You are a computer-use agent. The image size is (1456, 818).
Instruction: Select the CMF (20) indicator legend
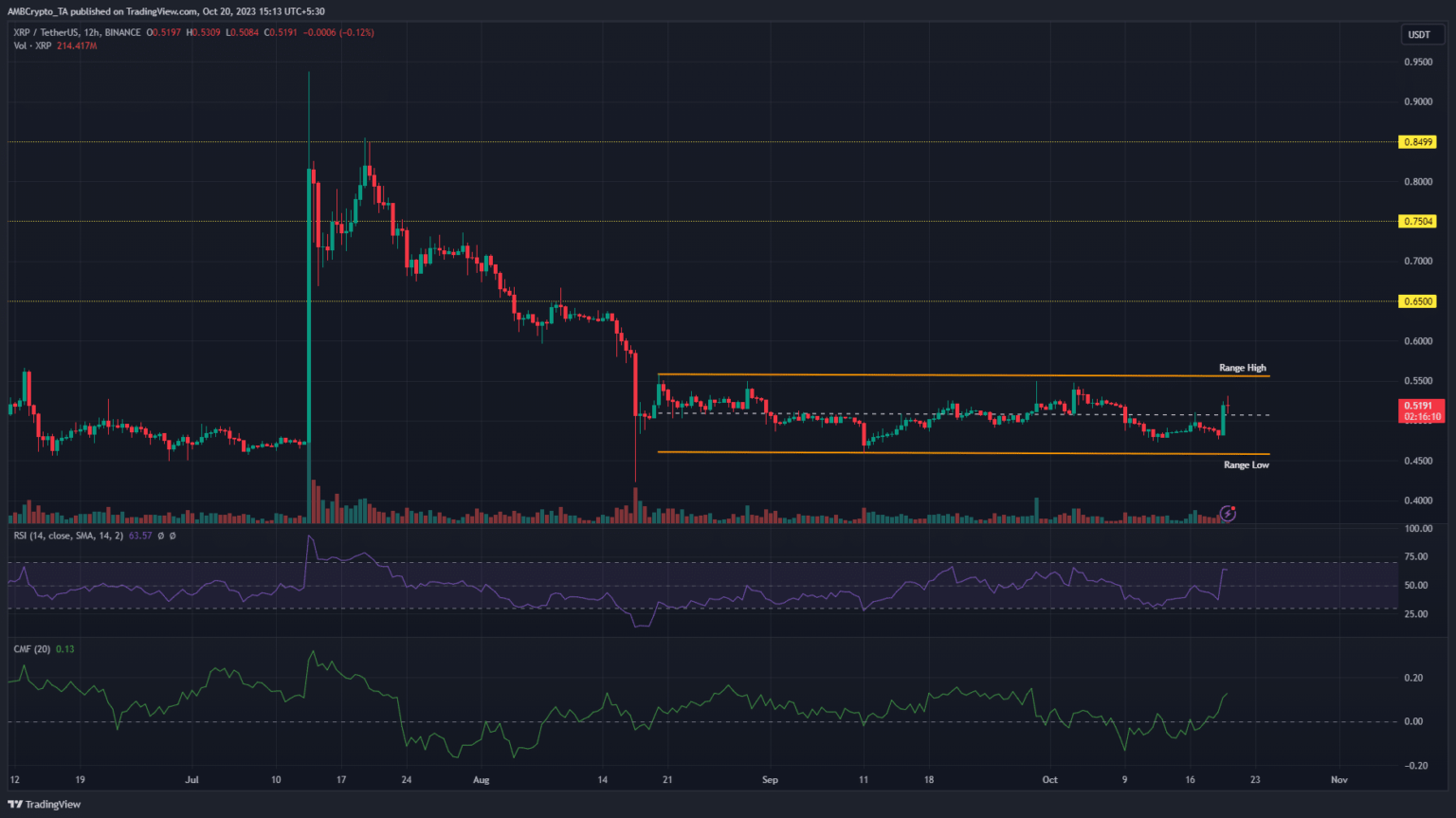32,649
